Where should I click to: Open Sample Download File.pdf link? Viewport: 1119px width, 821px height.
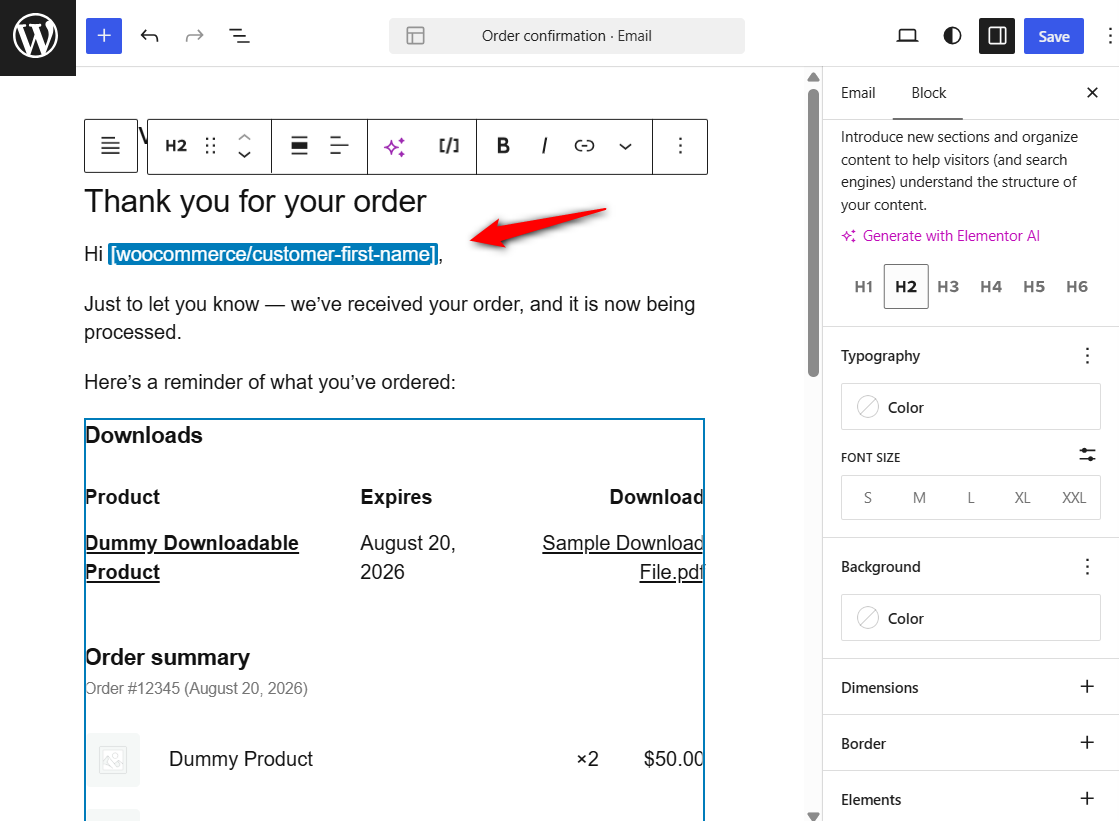623,558
